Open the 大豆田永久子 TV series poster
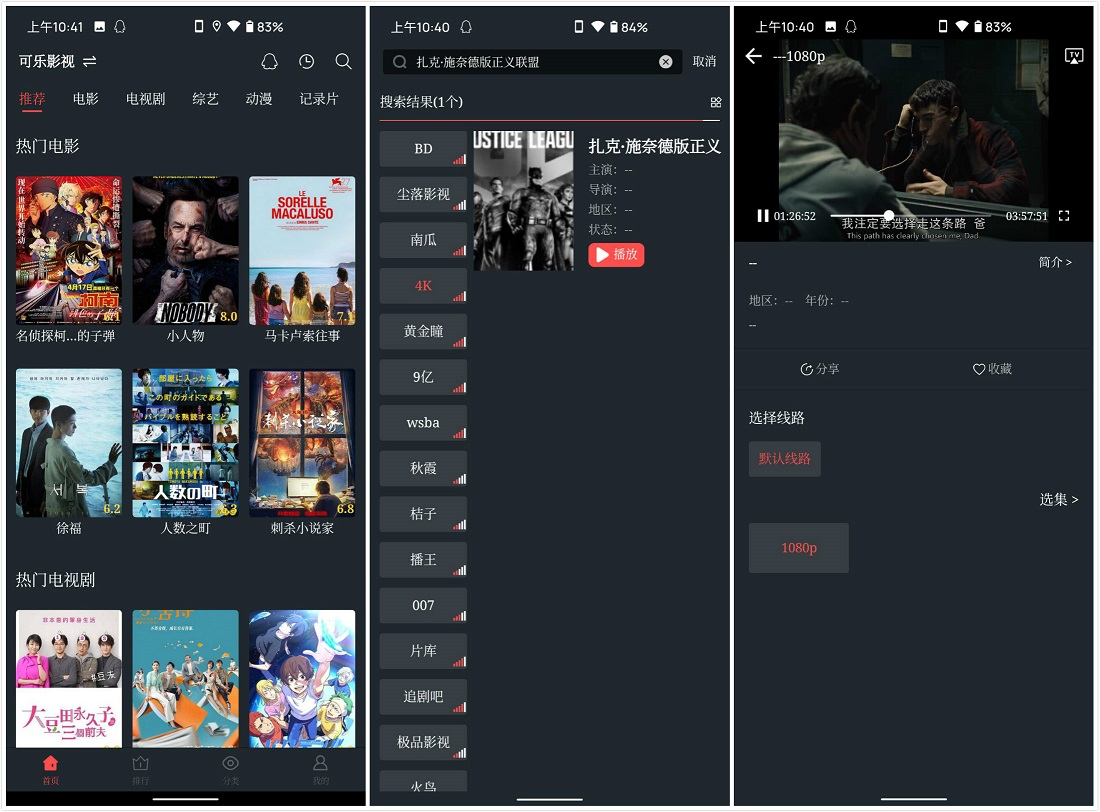The width and height of the screenshot is (1100, 812). click(x=69, y=679)
